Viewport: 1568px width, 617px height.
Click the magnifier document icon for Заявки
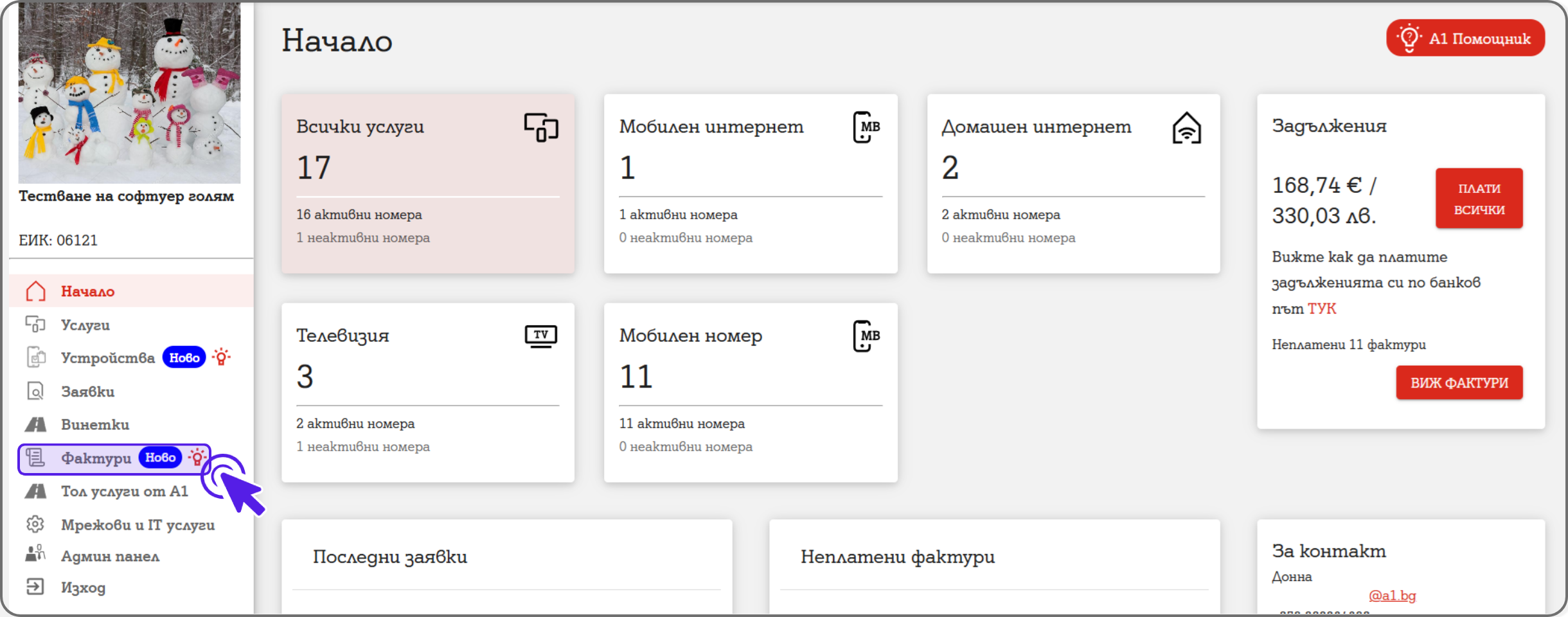click(35, 391)
